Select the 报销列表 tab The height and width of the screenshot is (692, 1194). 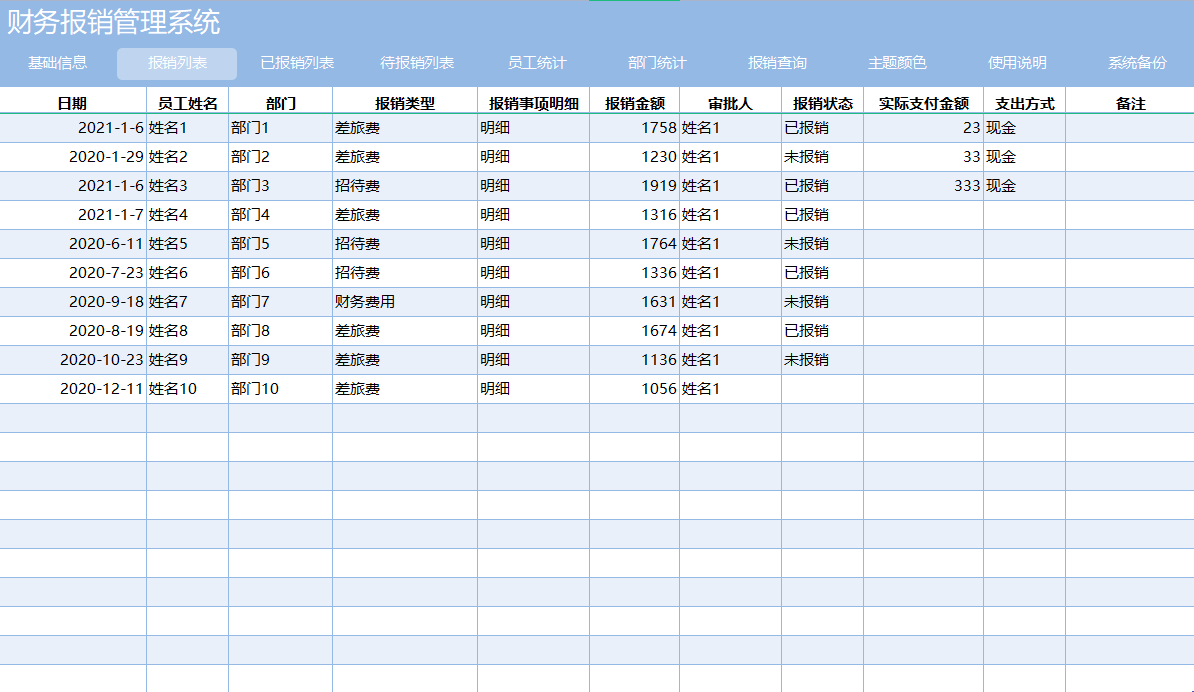tap(177, 63)
